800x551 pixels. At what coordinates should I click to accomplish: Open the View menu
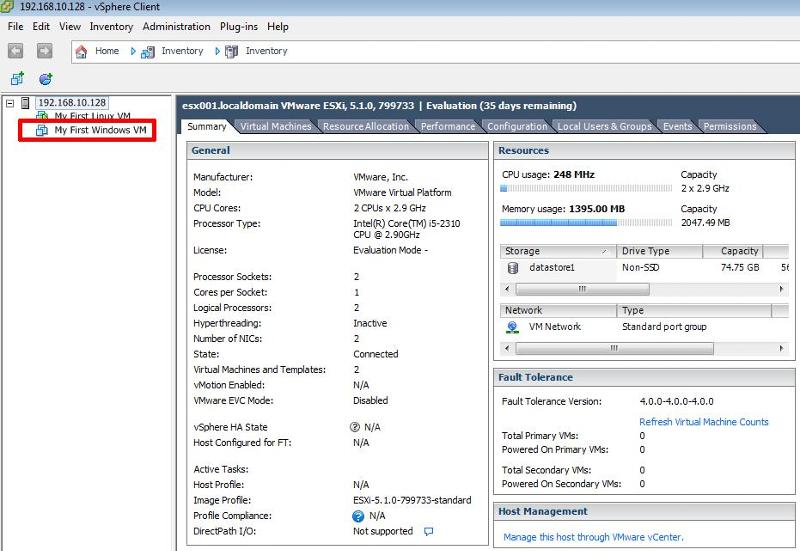click(x=70, y=27)
